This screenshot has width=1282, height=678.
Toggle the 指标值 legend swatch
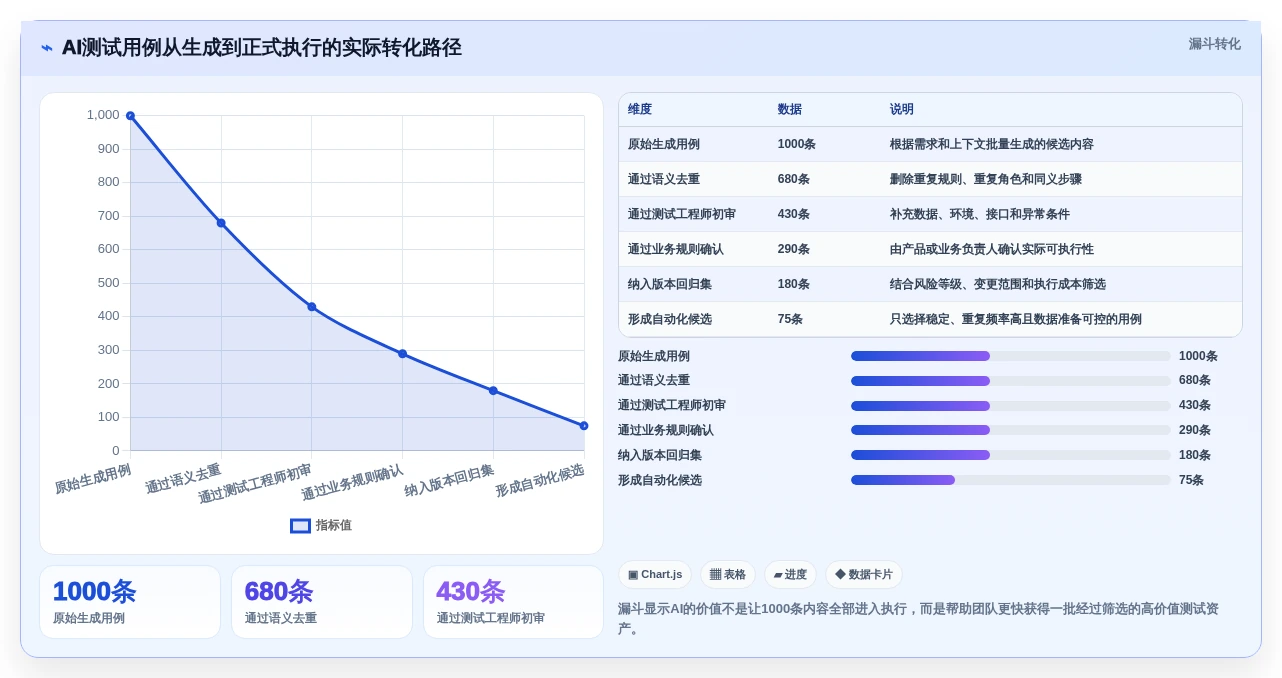click(300, 526)
